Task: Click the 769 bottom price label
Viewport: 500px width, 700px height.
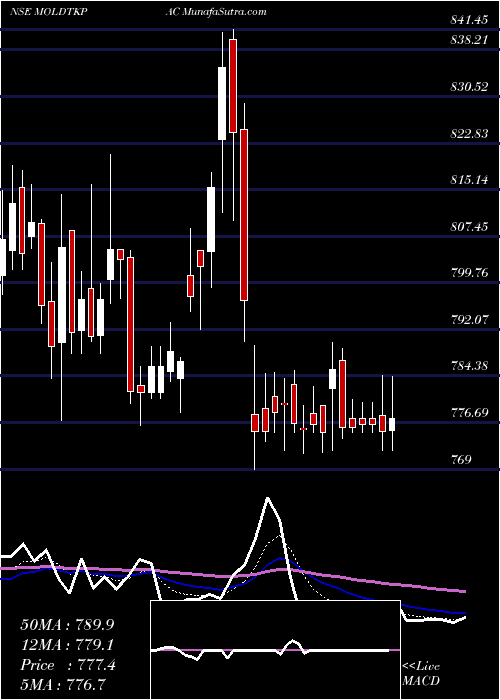Action: pos(462,459)
